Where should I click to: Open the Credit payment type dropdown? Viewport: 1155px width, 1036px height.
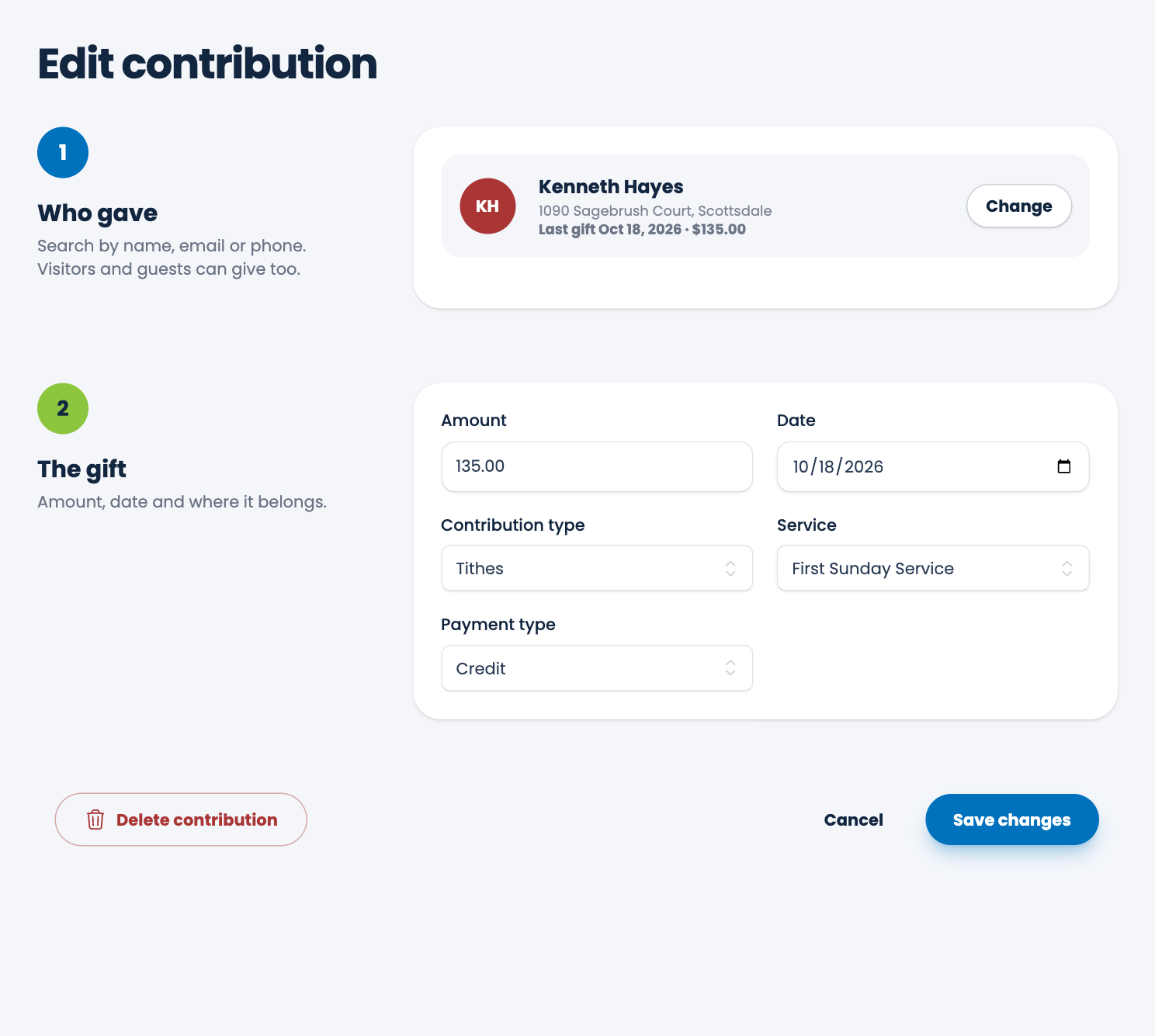coord(597,668)
